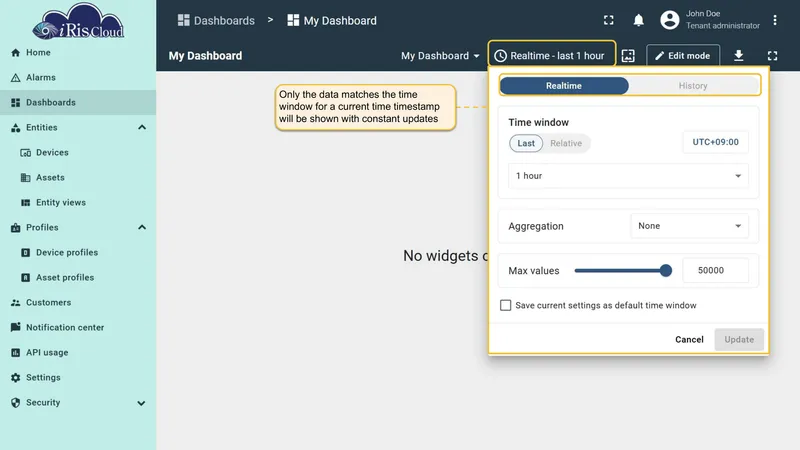Toggle fullscreen from the top header bar

609,20
